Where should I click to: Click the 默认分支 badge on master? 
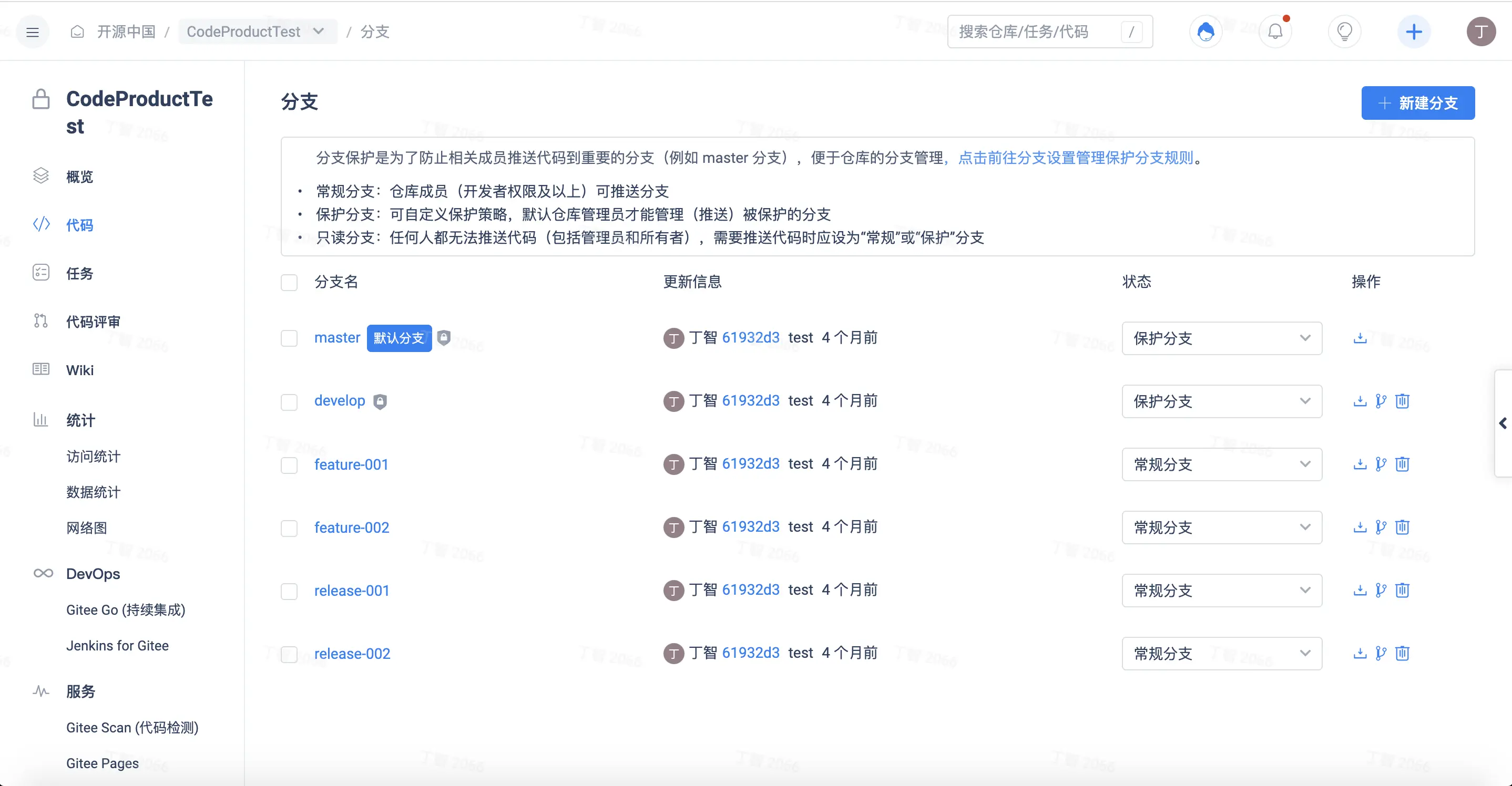399,338
